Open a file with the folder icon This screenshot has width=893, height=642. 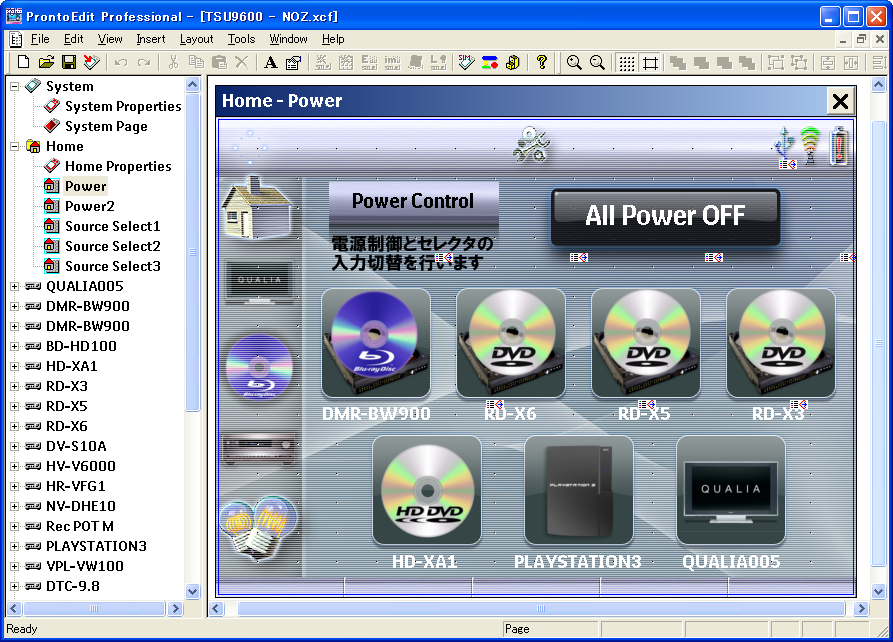click(46, 62)
